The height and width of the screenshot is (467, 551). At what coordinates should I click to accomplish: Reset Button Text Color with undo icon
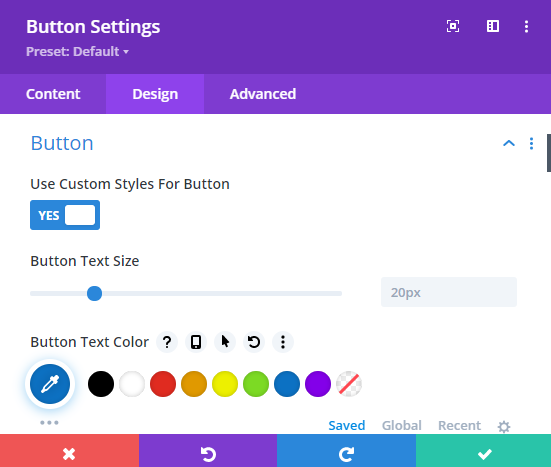coord(254,342)
